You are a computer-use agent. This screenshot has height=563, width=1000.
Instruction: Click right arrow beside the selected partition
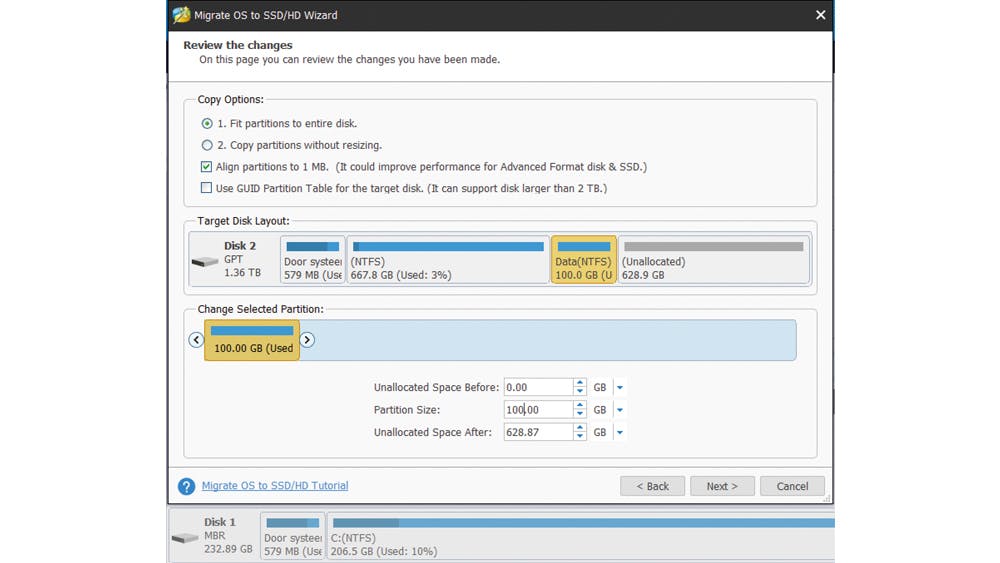307,340
